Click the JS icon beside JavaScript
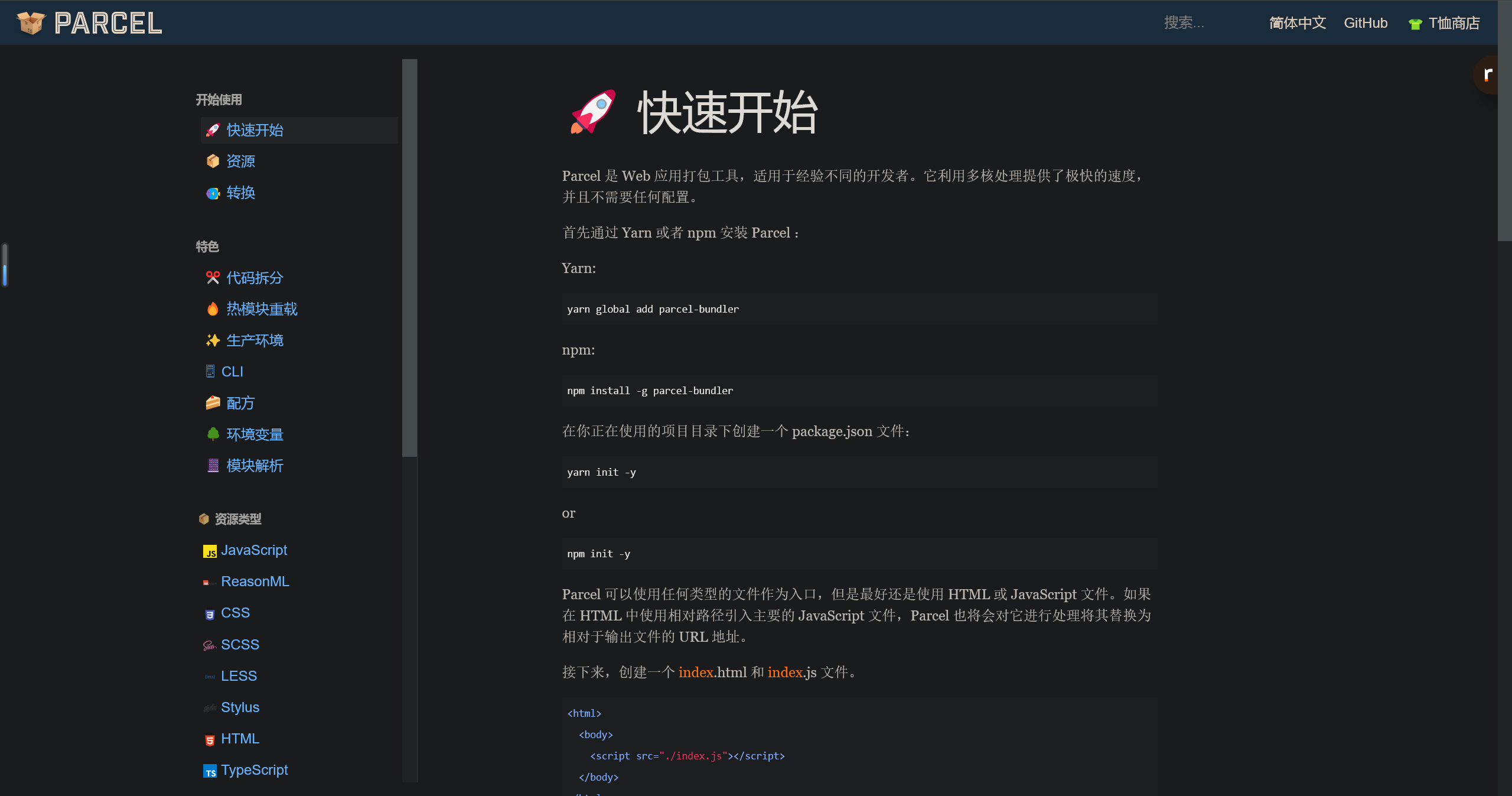Image resolution: width=1512 pixels, height=796 pixels. click(210, 552)
